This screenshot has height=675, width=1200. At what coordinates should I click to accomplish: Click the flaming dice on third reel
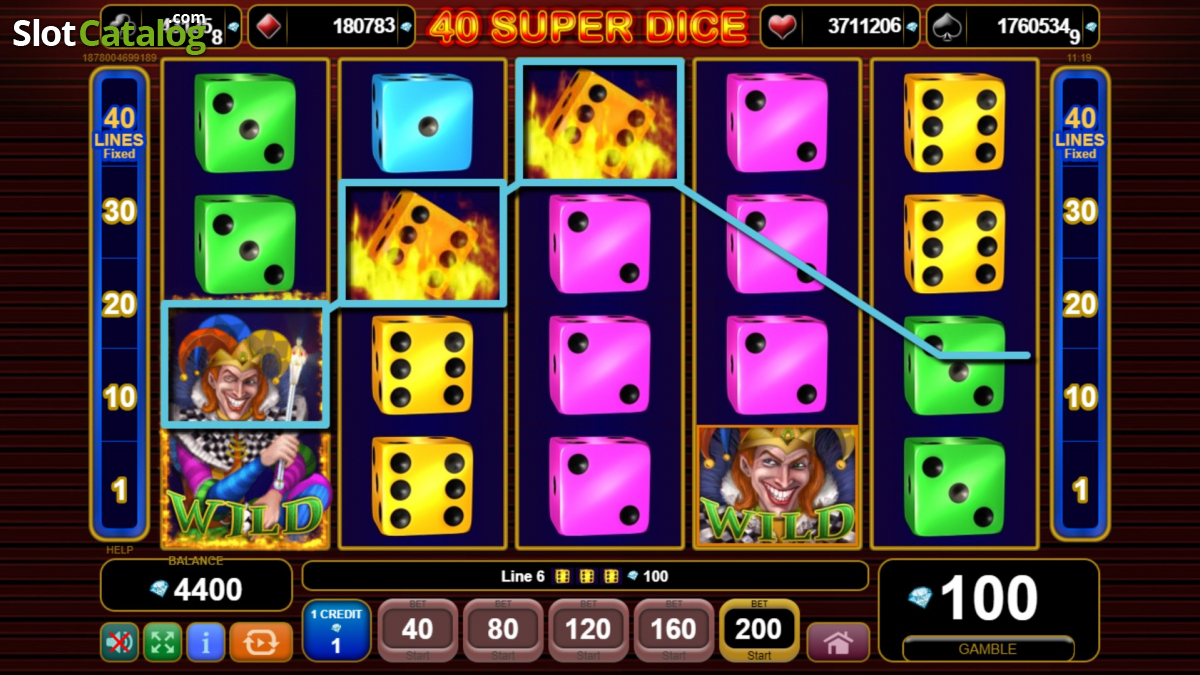point(600,120)
